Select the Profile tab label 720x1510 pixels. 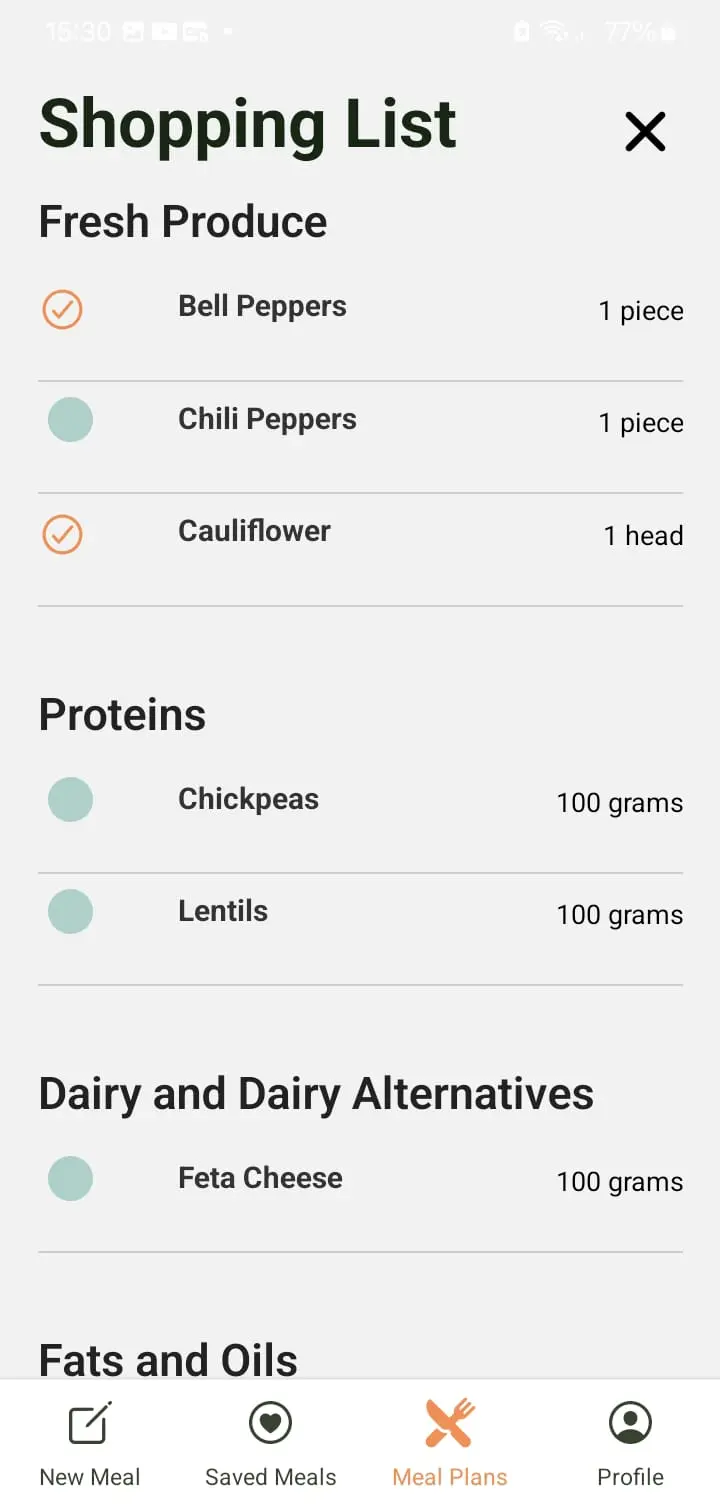pos(630,1477)
